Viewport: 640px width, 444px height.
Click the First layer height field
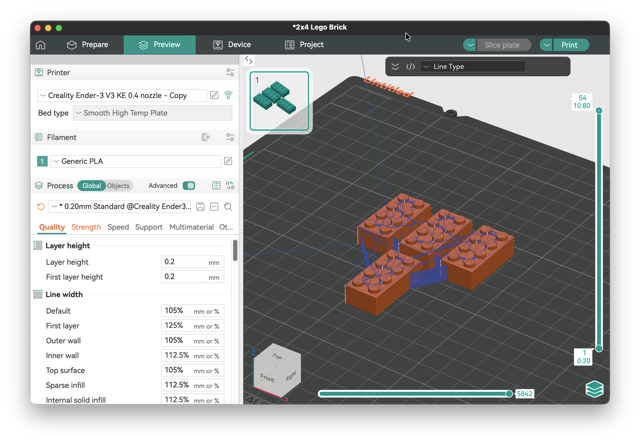pyautogui.click(x=193, y=277)
